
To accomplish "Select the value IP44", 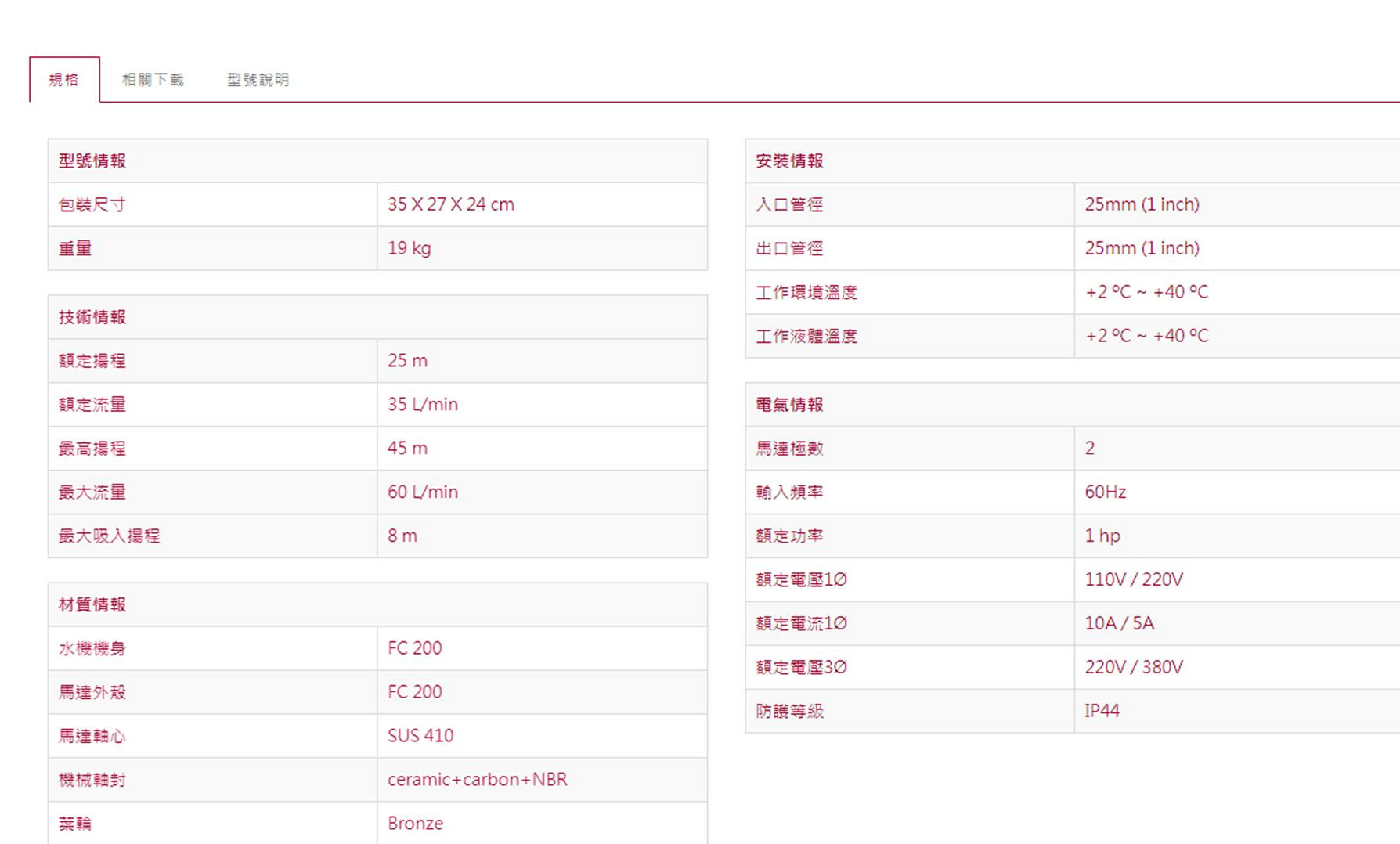I will [1102, 711].
